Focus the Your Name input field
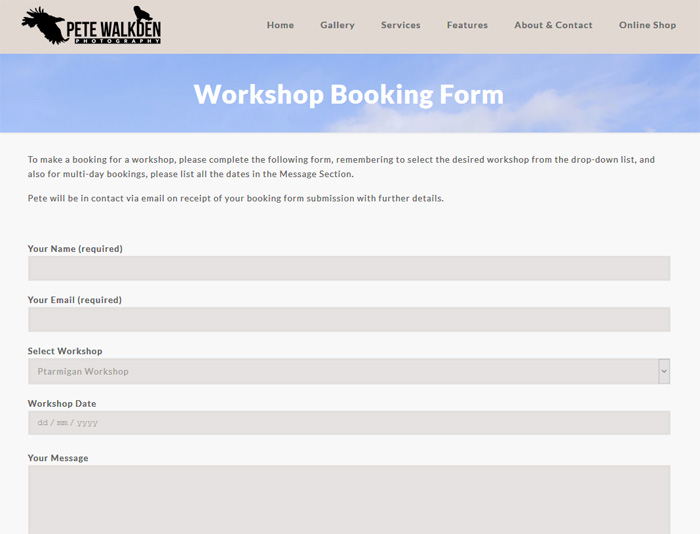700x534 pixels. pyautogui.click(x=349, y=268)
